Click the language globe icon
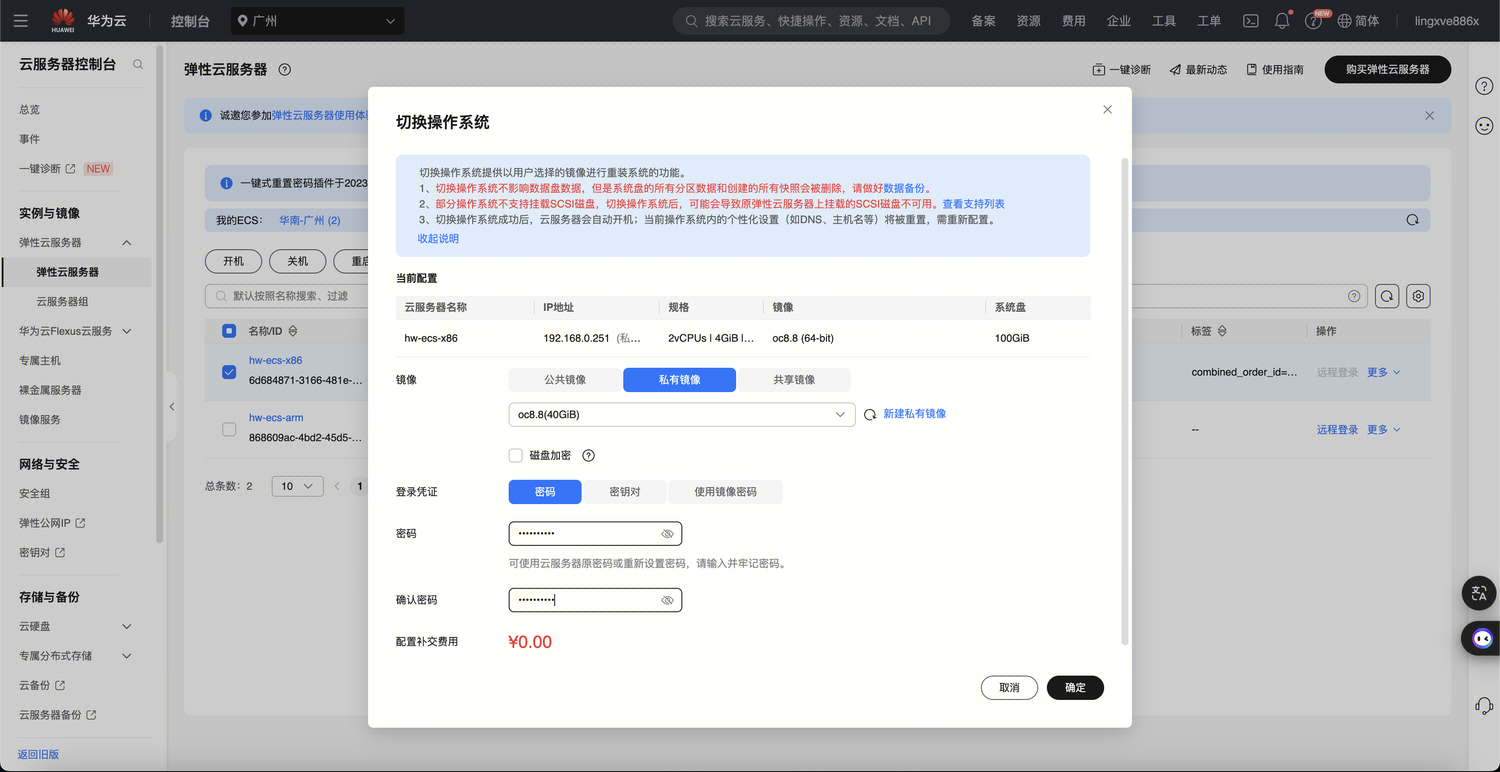The height and width of the screenshot is (772, 1500). coord(1344,21)
